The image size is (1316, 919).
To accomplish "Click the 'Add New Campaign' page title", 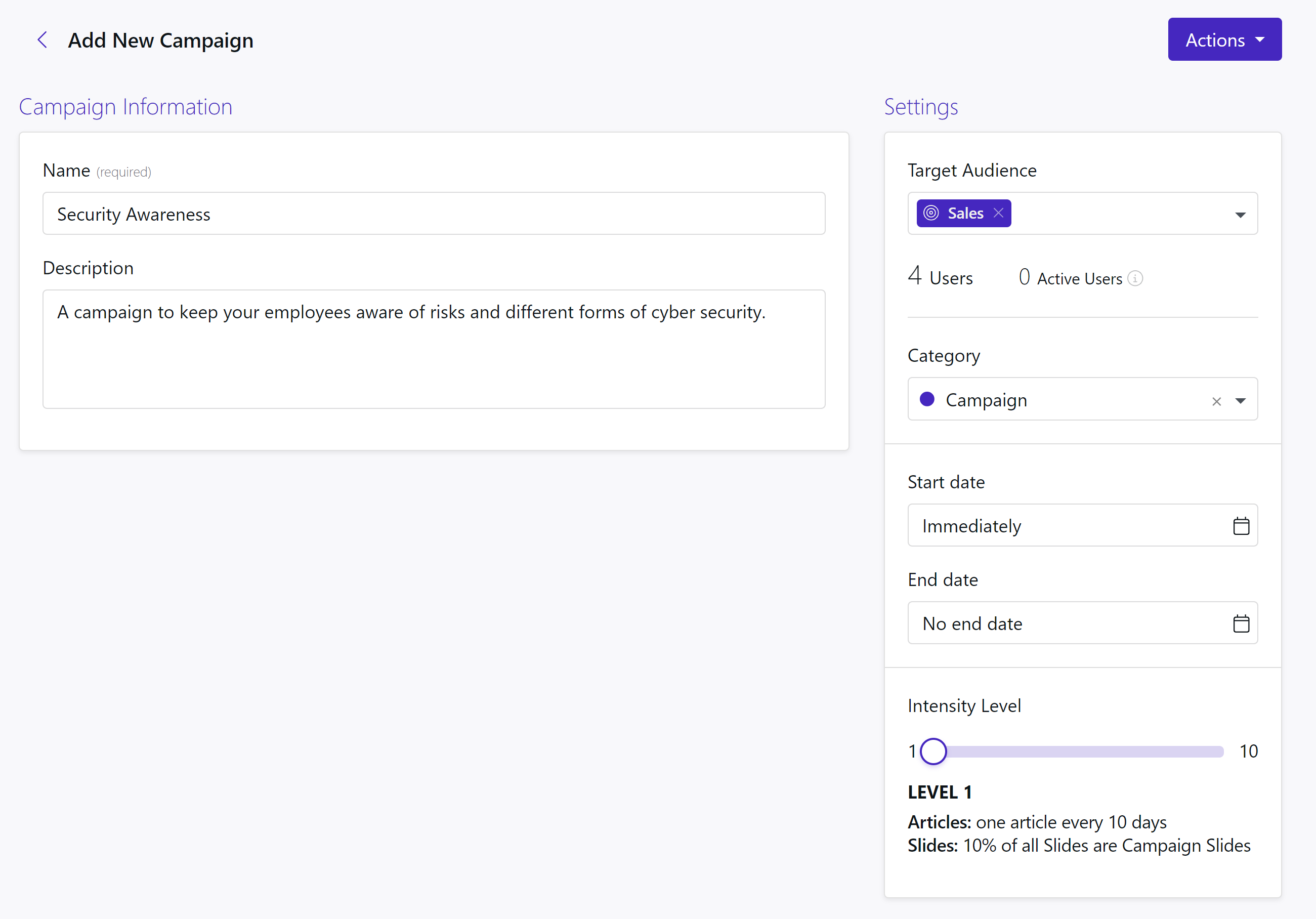I will coord(160,40).
